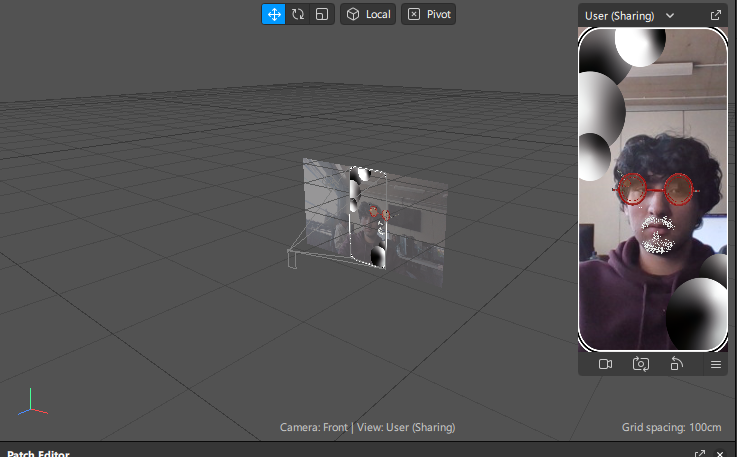The image size is (737, 457).
Task: Click the 'Grid spacing: 100cm' text
Action: [671, 427]
